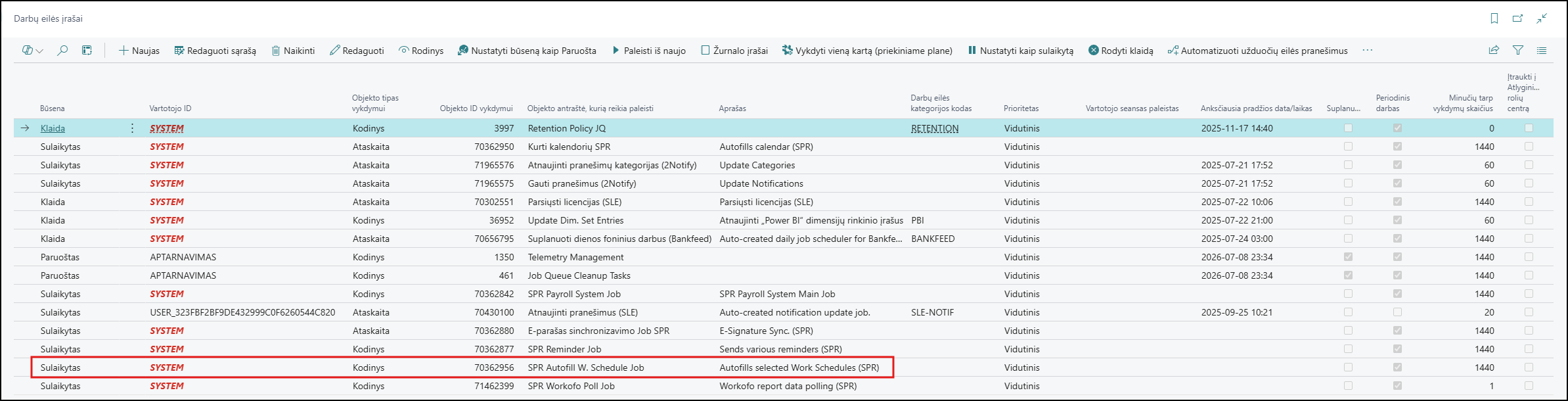Open the filter pane funnel icon

[1518, 50]
